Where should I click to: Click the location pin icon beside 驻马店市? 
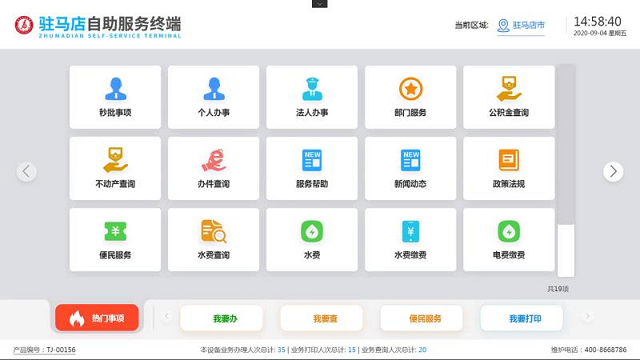coord(503,25)
